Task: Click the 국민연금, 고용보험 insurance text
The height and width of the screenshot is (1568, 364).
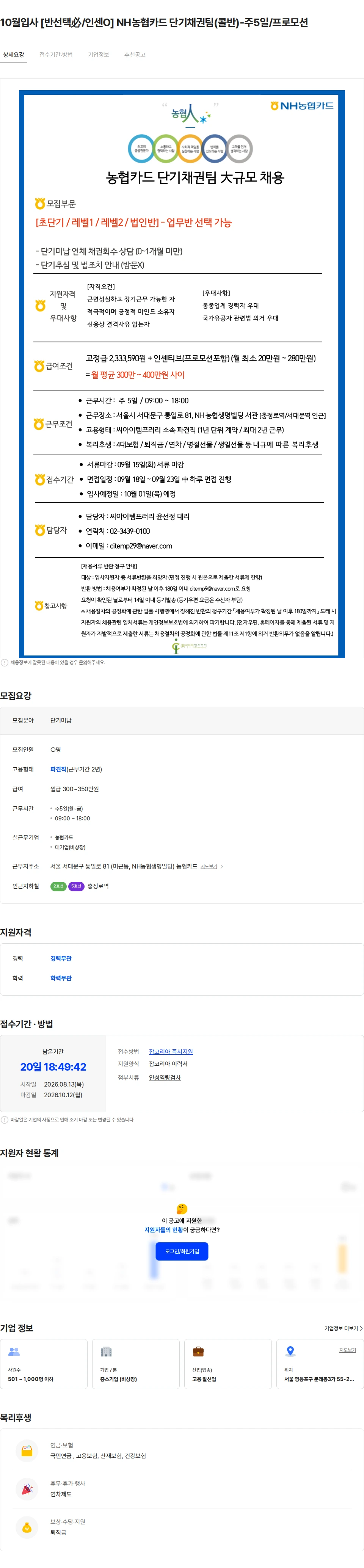Action: (98, 1456)
